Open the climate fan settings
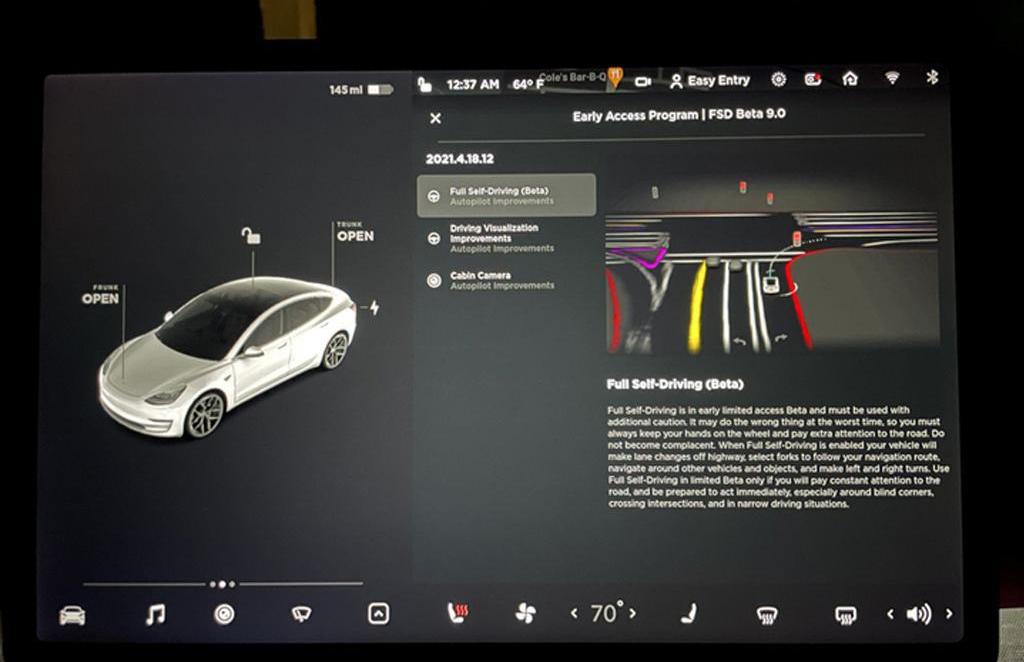The image size is (1024, 662). point(526,614)
